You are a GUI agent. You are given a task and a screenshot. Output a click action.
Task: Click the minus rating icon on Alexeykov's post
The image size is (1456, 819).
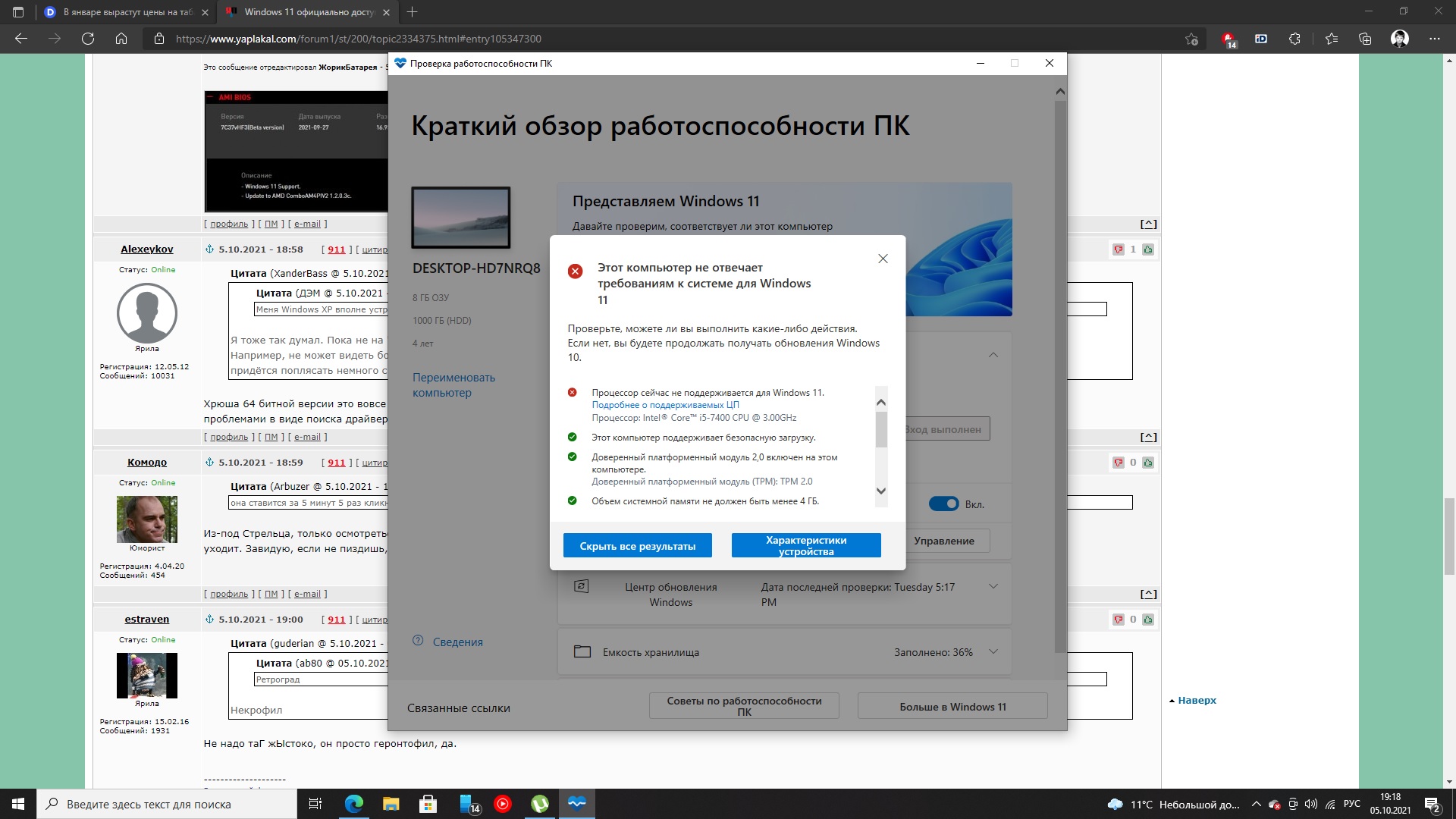pos(1118,249)
